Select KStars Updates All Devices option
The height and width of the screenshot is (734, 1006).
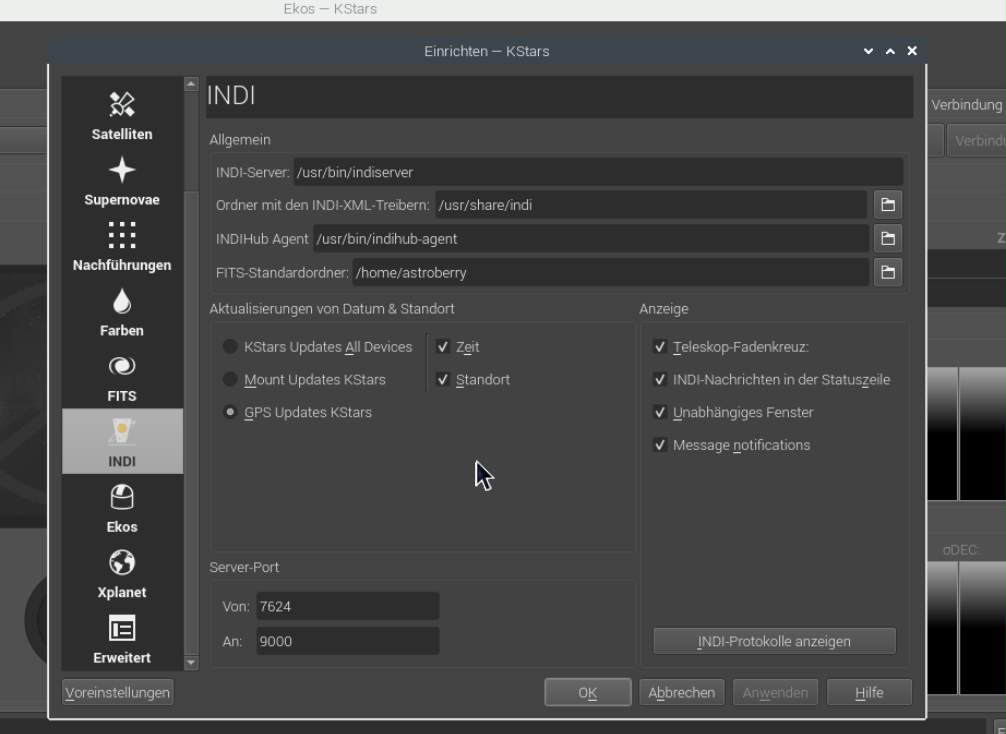[x=230, y=346]
